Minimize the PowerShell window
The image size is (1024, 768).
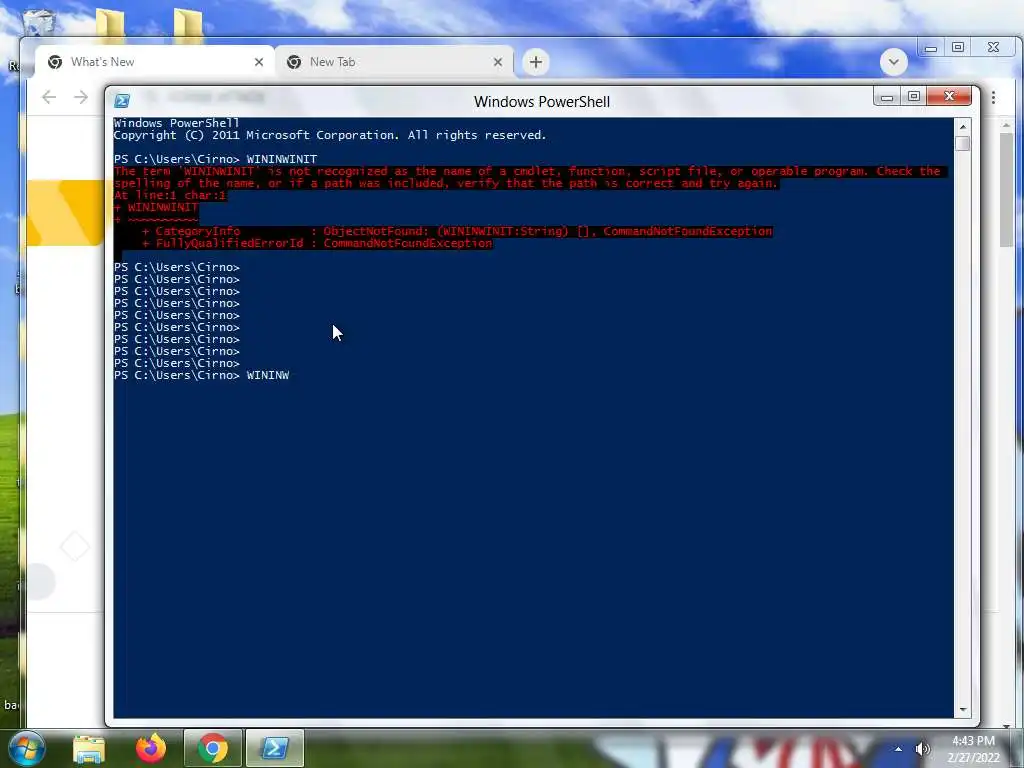[x=886, y=97]
